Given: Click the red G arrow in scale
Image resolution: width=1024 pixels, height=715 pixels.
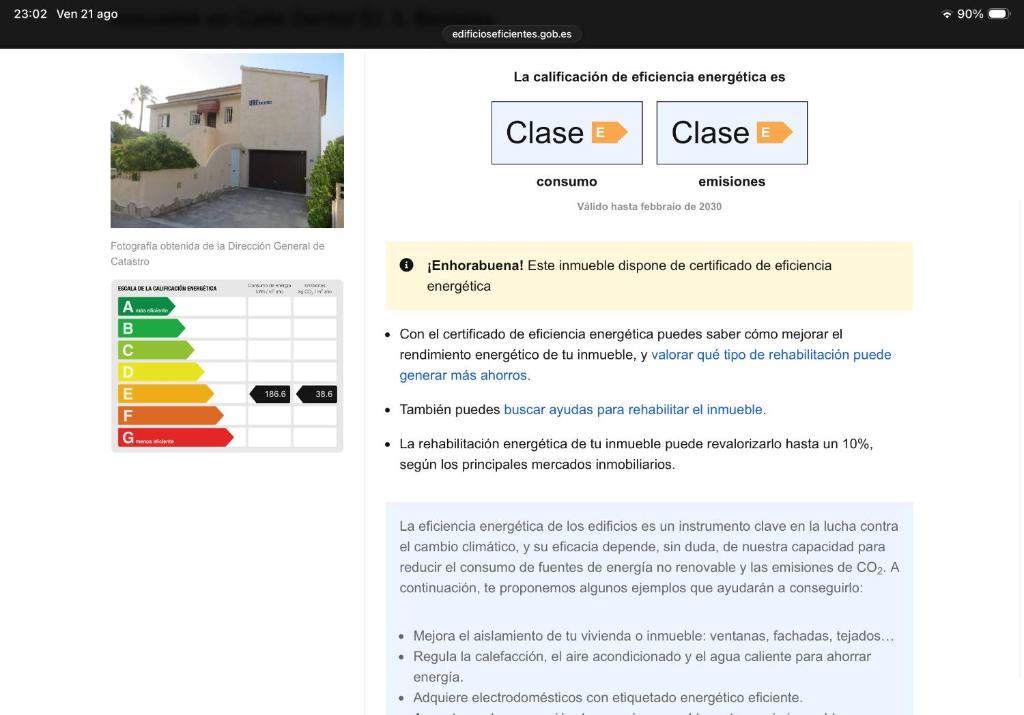Looking at the screenshot, I should [x=176, y=437].
